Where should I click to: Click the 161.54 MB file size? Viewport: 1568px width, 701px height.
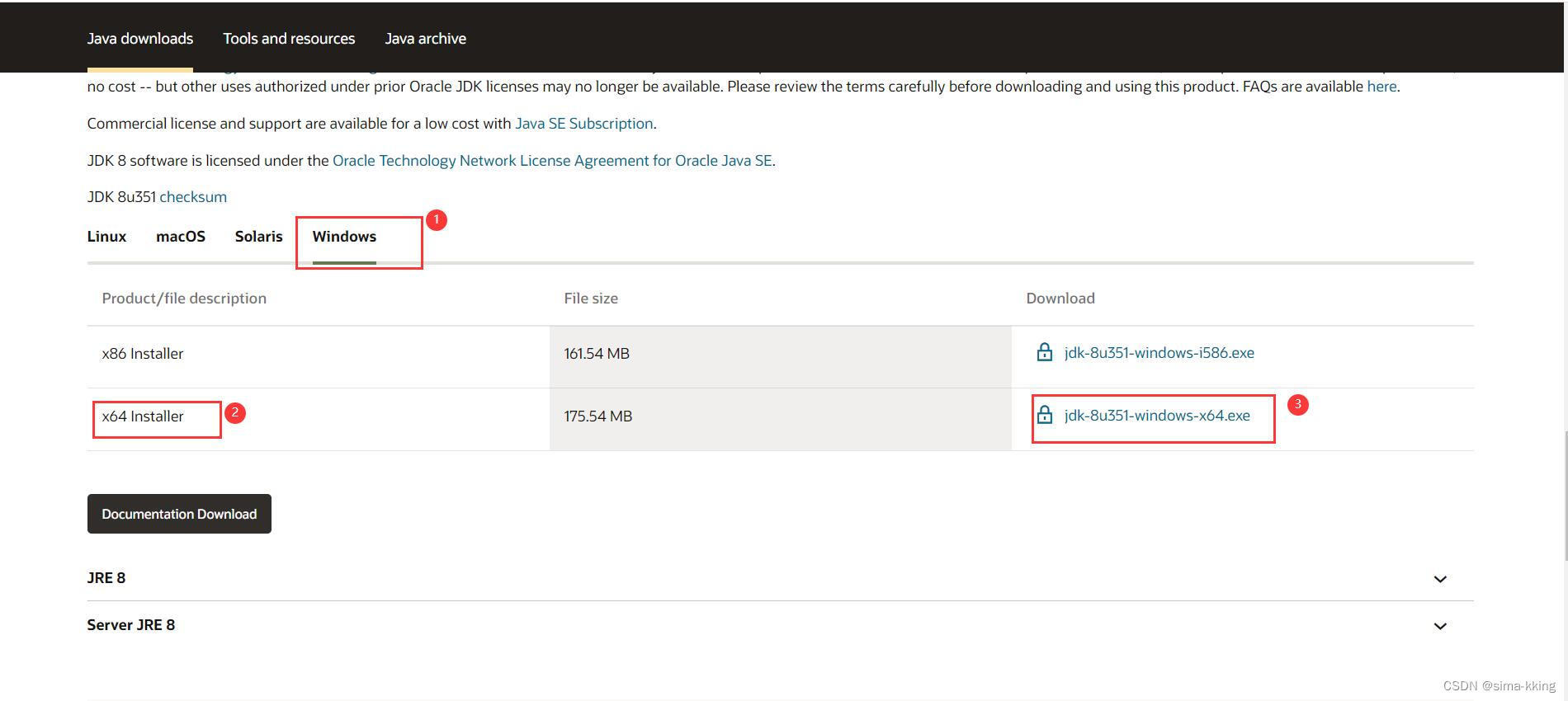coord(597,354)
